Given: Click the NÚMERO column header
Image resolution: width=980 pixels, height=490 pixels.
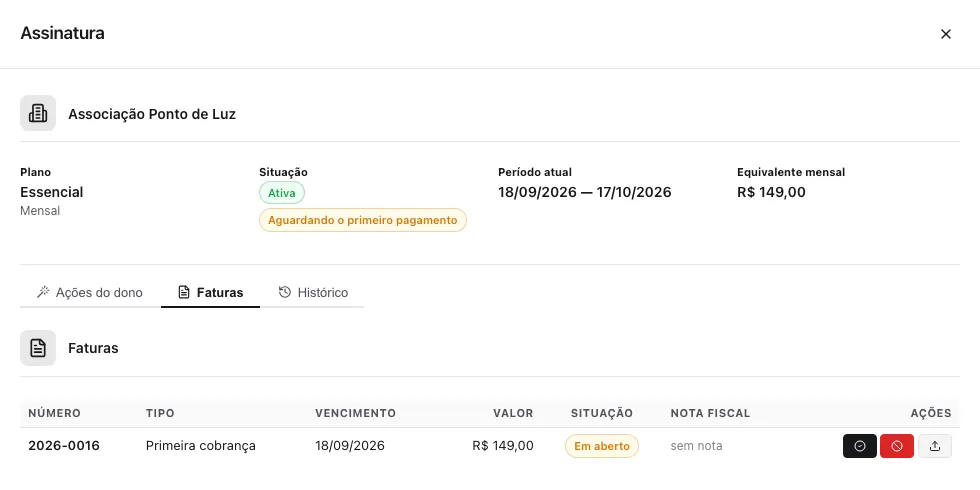Looking at the screenshot, I should pyautogui.click(x=54, y=413).
